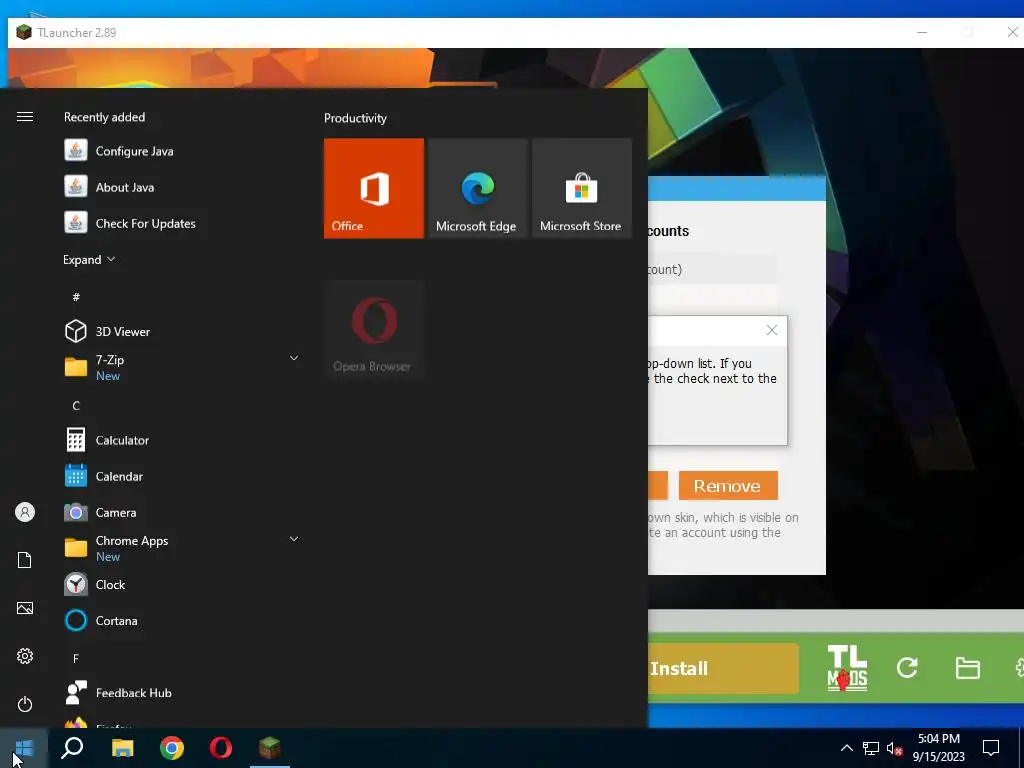Screen dimensions: 1024x768
Task: Open the user account icon in Start
Action: (25, 513)
